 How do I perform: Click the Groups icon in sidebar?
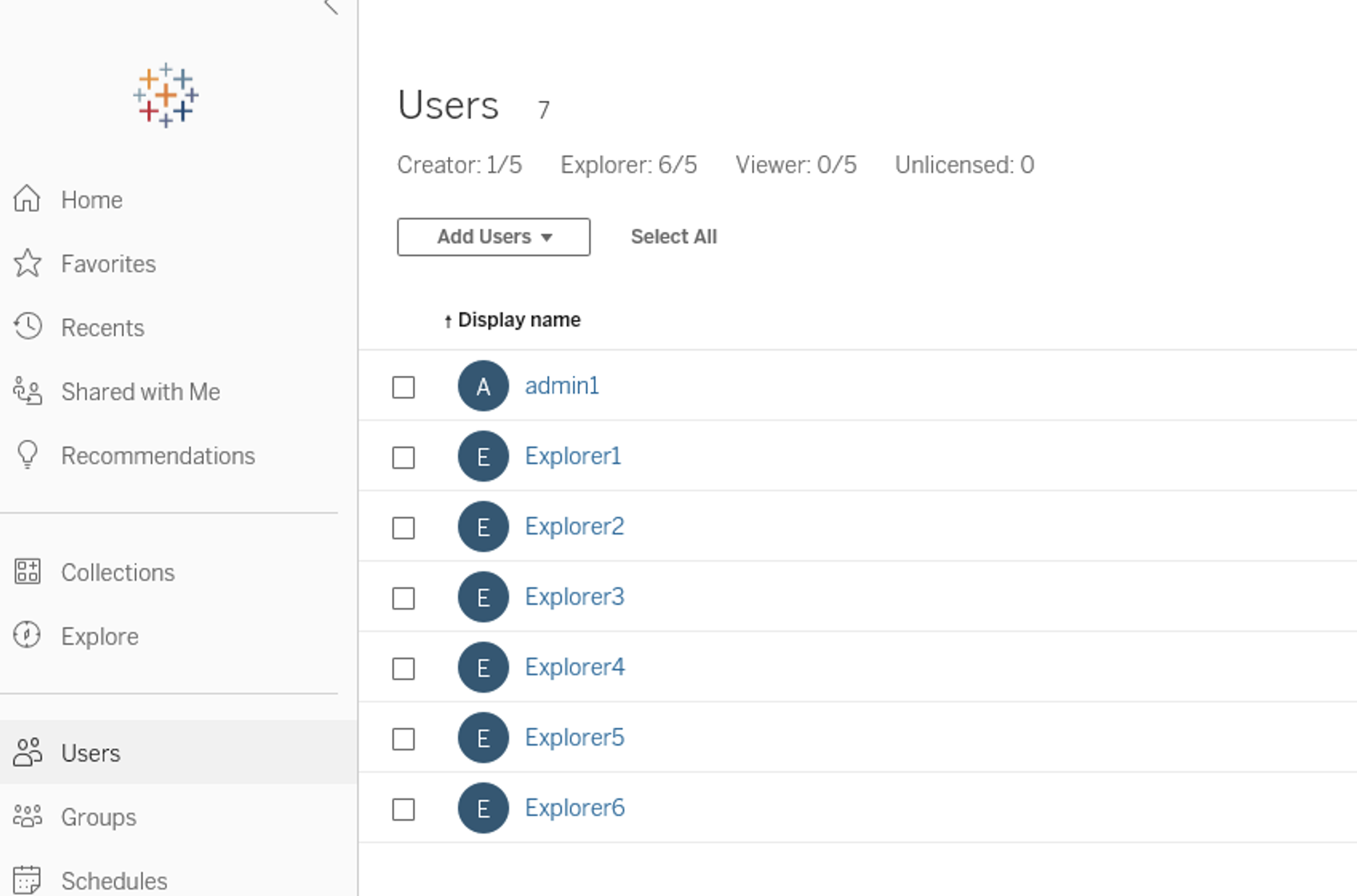[x=27, y=816]
